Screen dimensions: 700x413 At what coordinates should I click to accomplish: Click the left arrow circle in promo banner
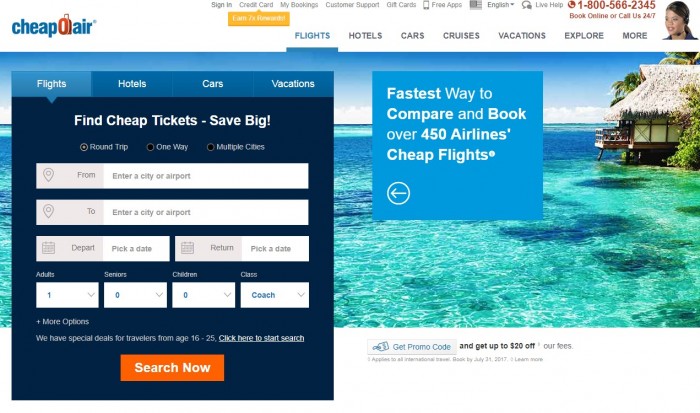pos(398,193)
